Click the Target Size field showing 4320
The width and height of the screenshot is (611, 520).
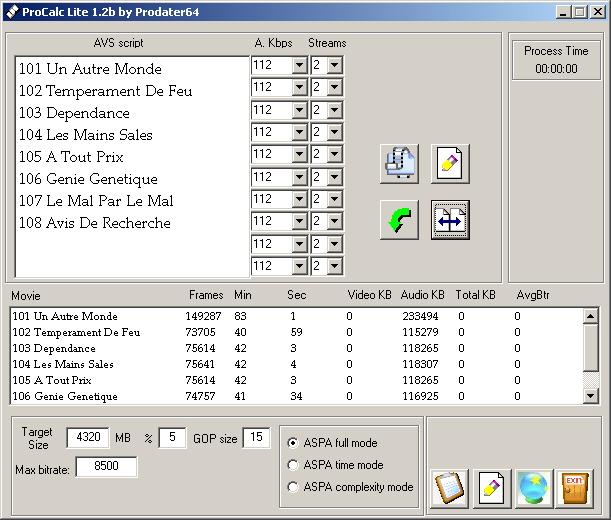tap(88, 437)
